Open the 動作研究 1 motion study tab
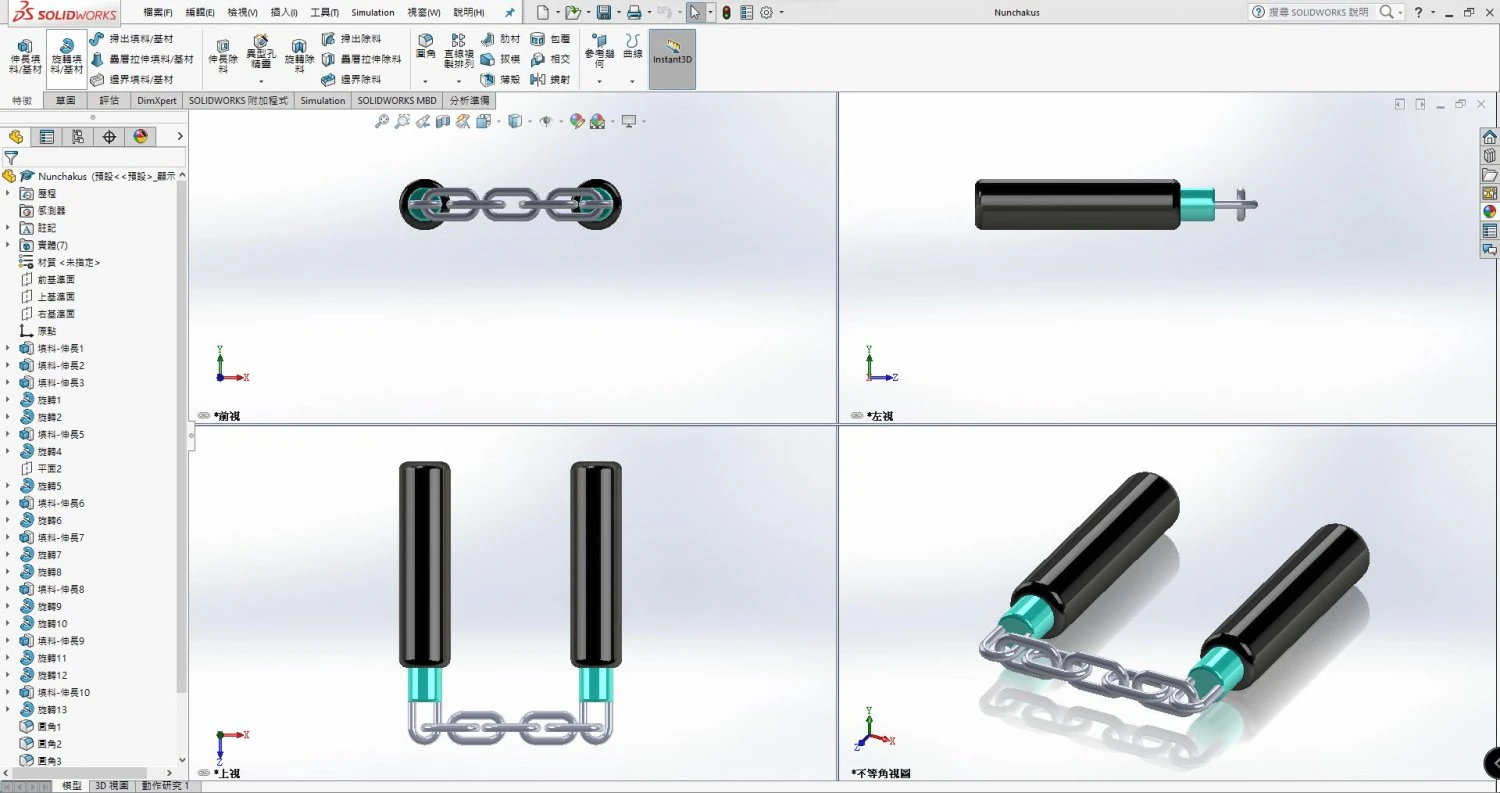This screenshot has width=1500, height=793. point(164,786)
